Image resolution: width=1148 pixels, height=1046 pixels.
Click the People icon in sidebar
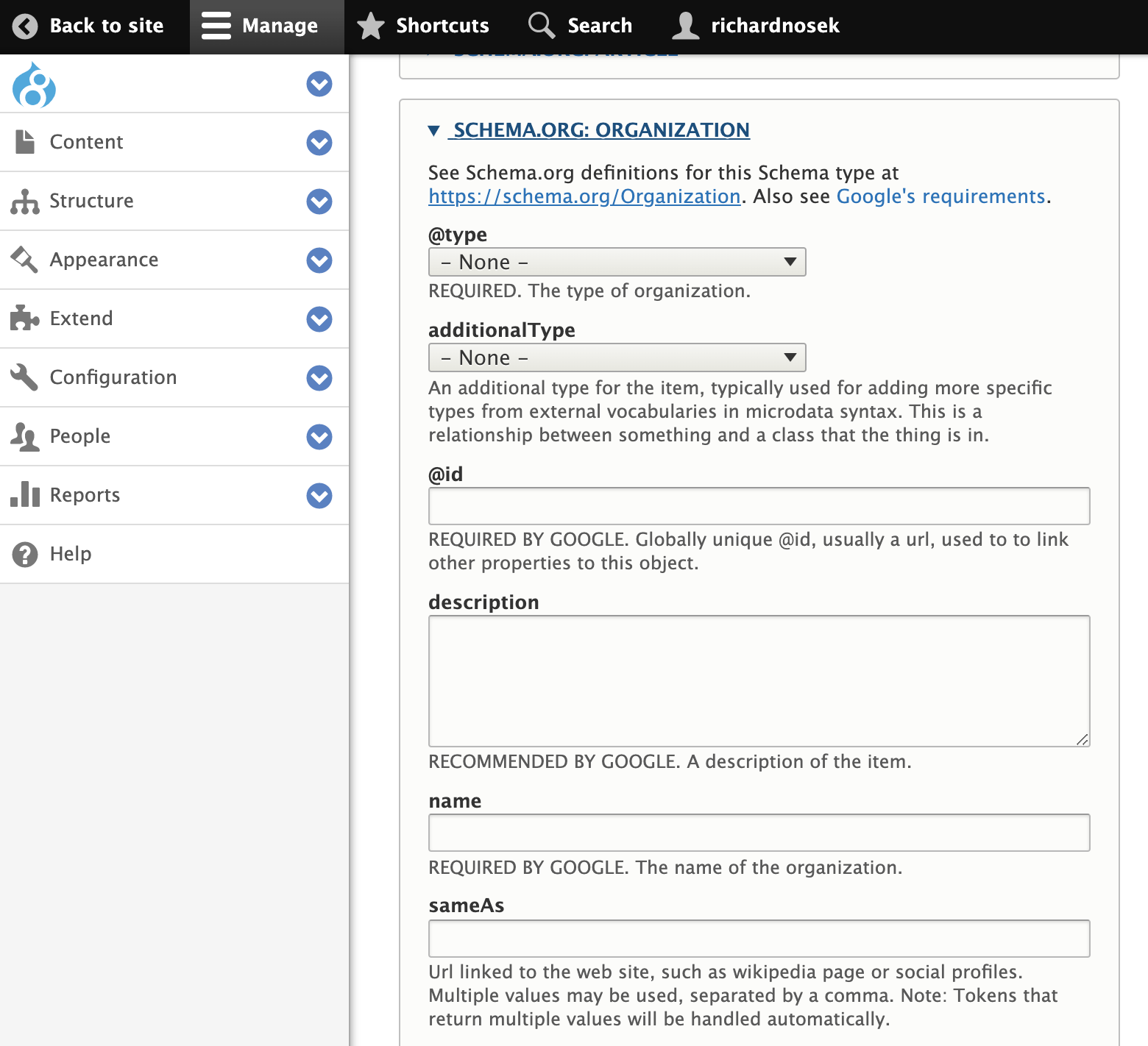[25, 436]
